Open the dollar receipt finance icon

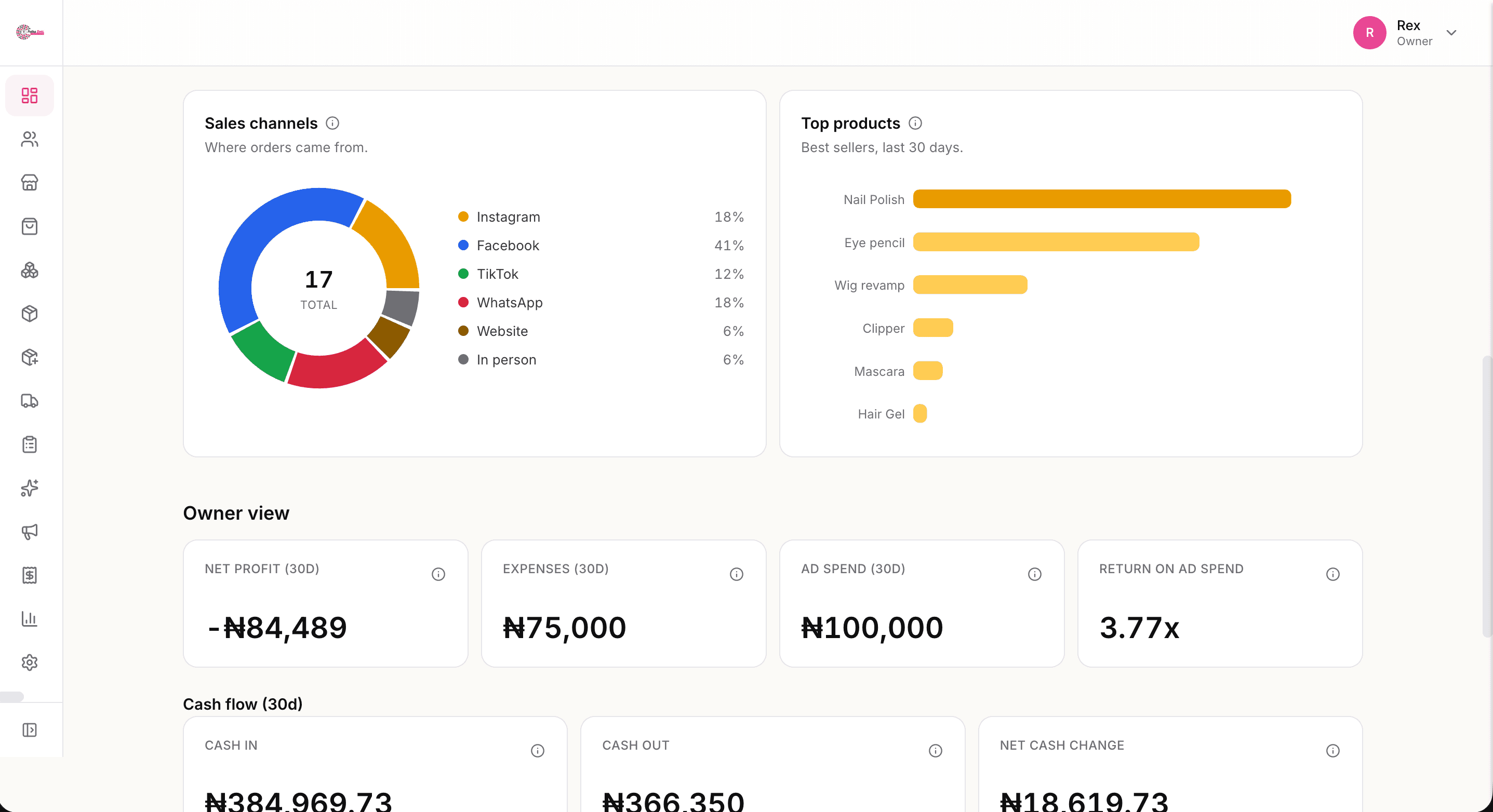(30, 575)
